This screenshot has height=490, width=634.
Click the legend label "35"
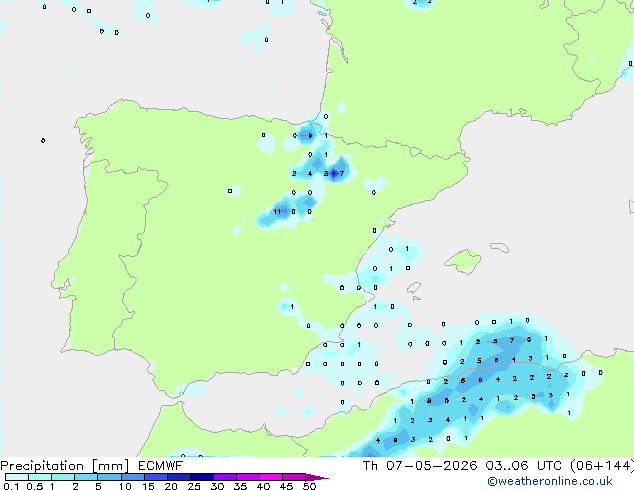click(x=240, y=486)
